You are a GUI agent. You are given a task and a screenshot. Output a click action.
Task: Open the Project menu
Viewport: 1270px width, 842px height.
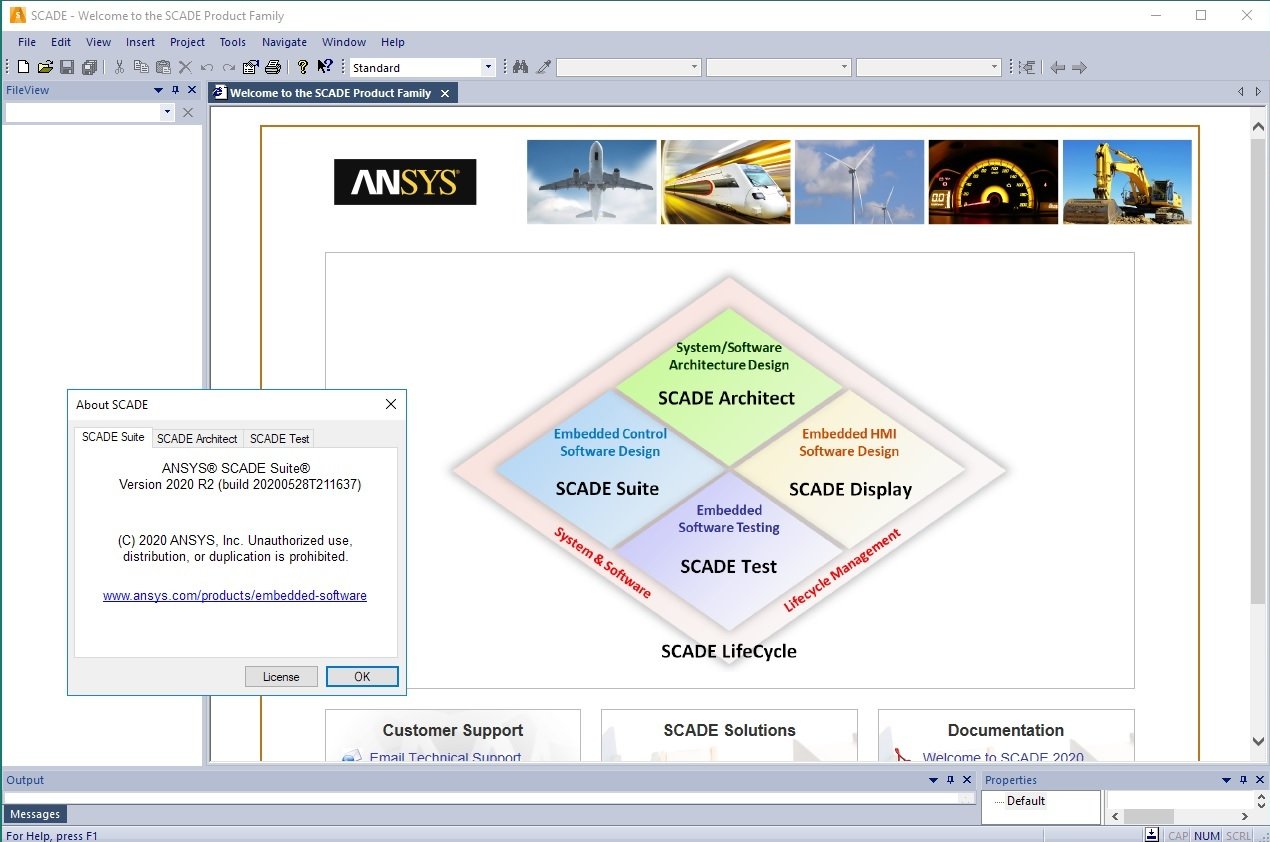coord(187,42)
